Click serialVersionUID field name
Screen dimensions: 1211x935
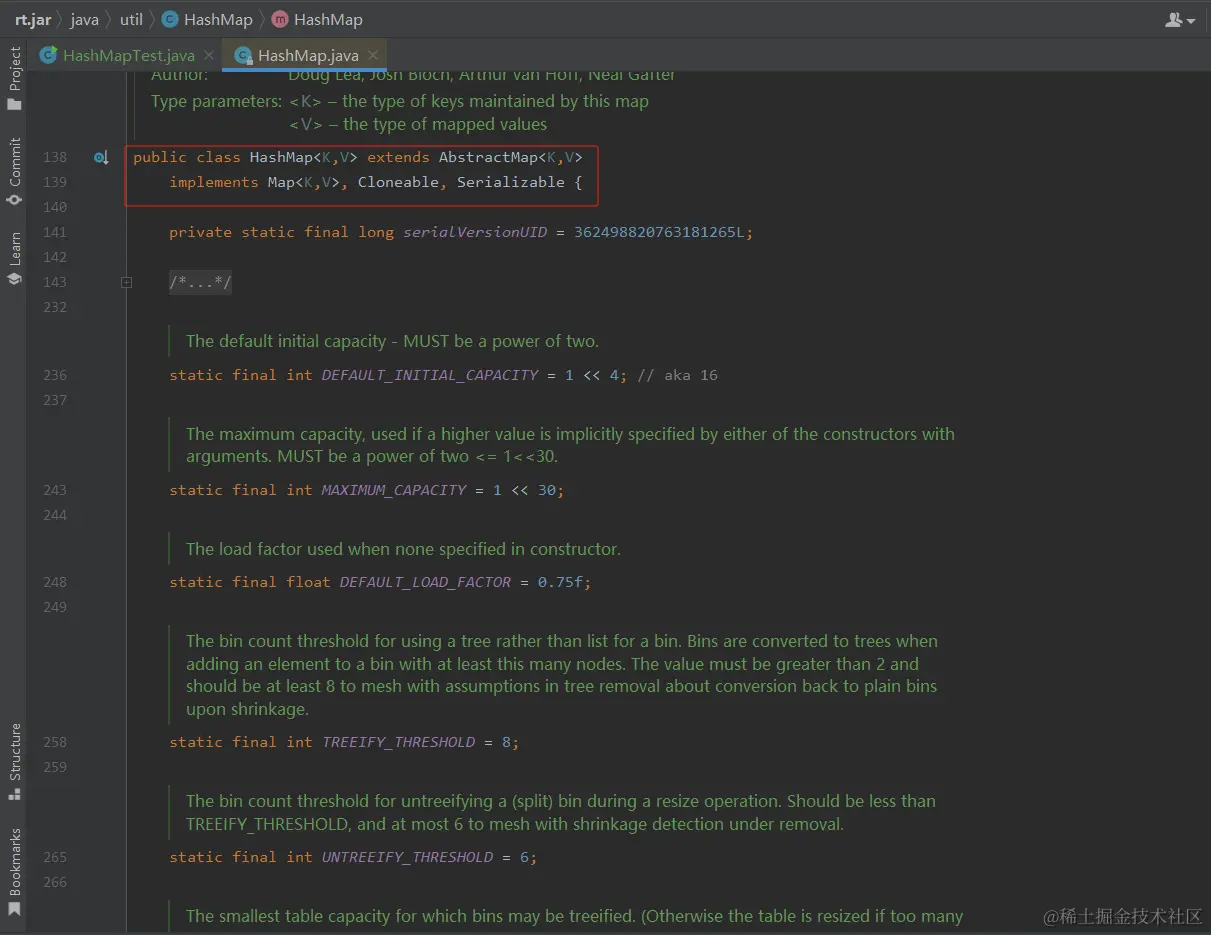(475, 232)
